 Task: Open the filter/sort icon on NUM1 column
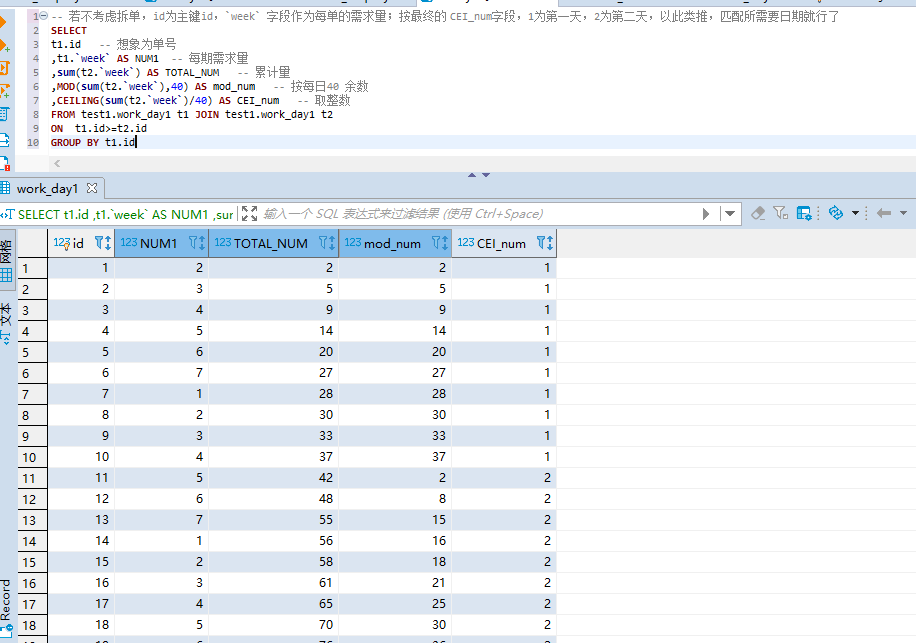click(x=197, y=243)
